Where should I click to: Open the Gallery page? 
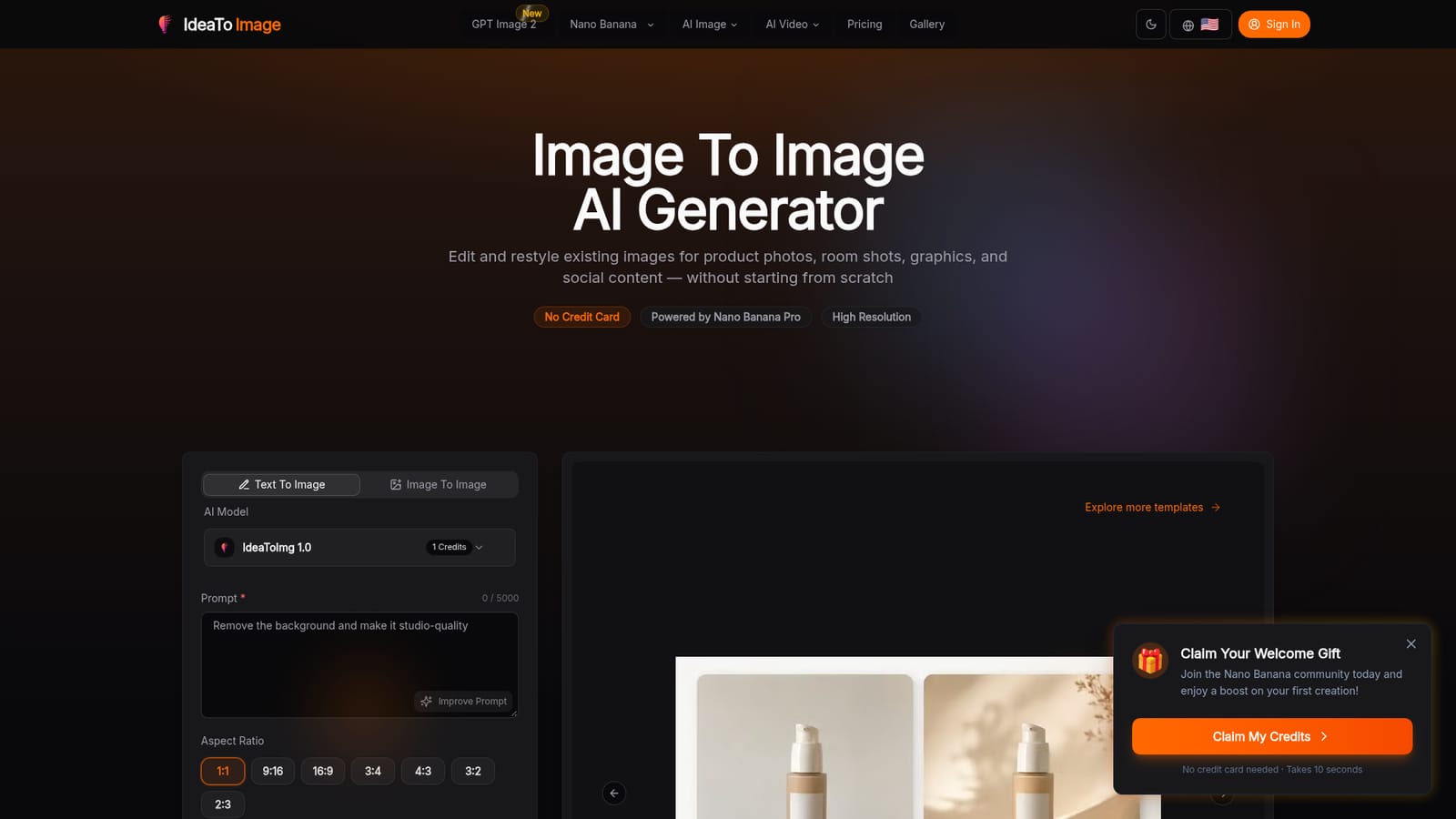927,25
